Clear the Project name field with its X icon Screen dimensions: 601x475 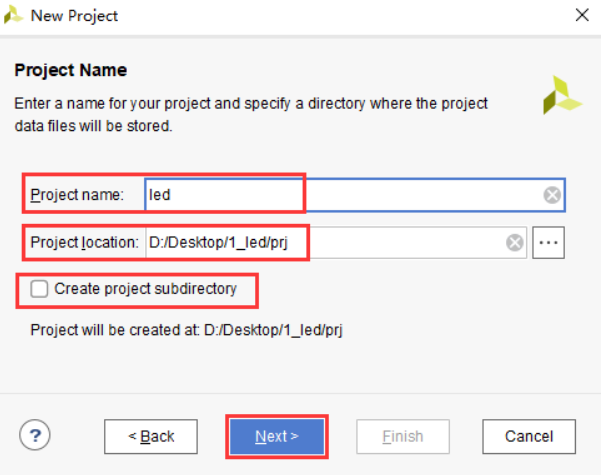tap(551, 195)
